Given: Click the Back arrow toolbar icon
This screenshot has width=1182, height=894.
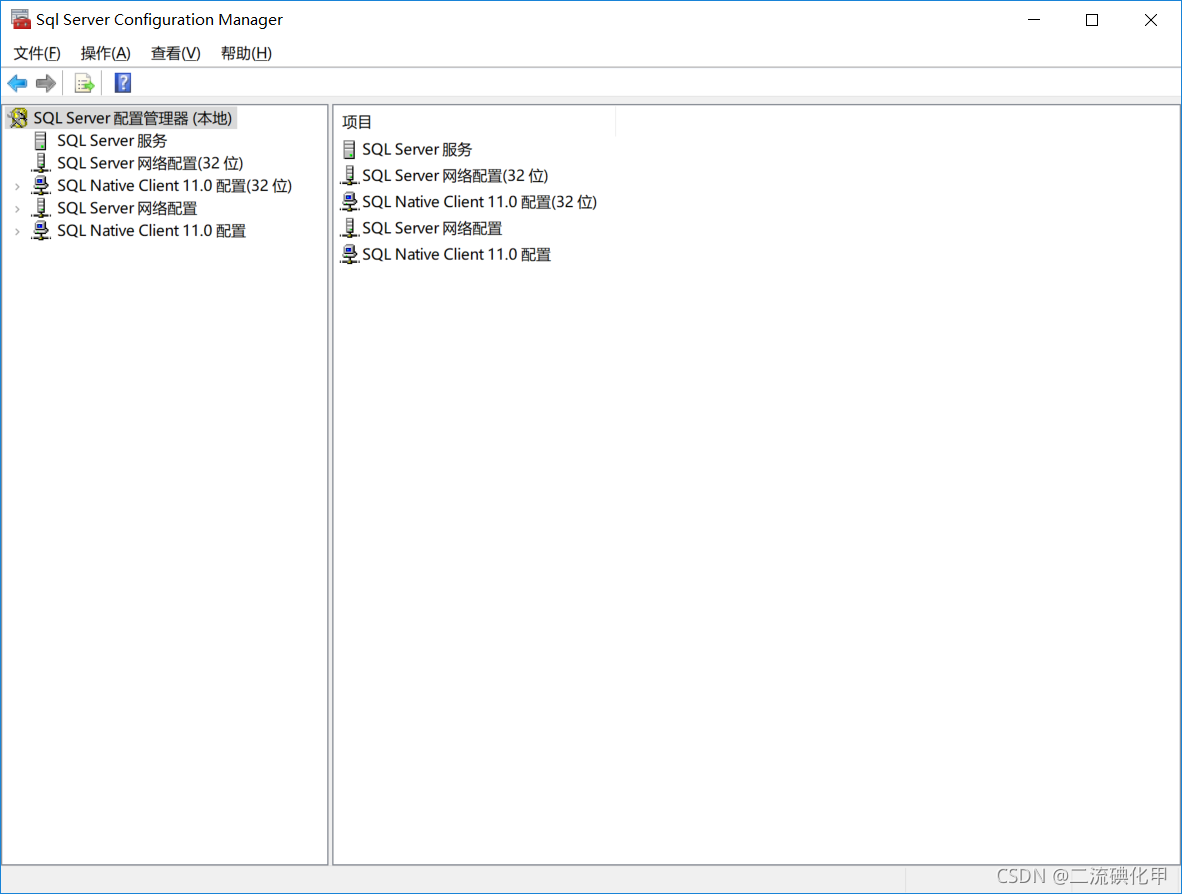Looking at the screenshot, I should [17, 83].
